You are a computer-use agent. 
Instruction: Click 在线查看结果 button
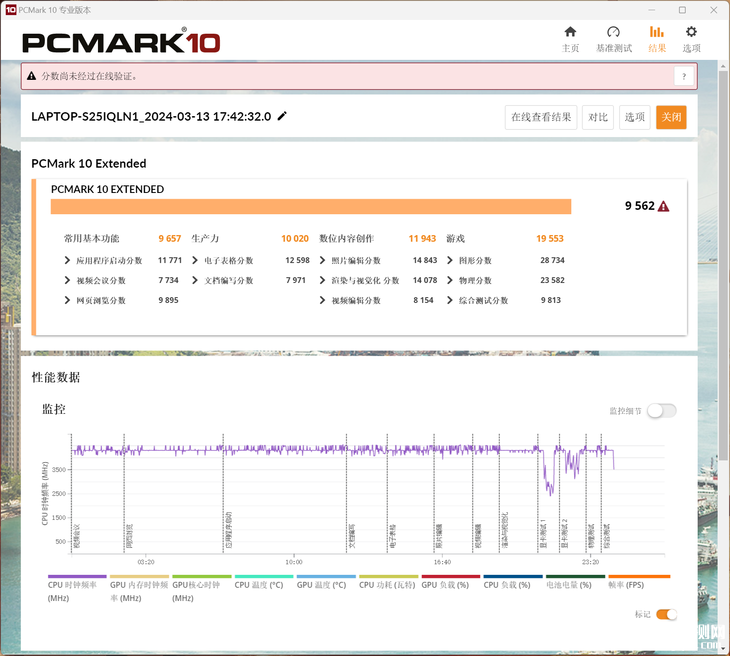tap(541, 117)
